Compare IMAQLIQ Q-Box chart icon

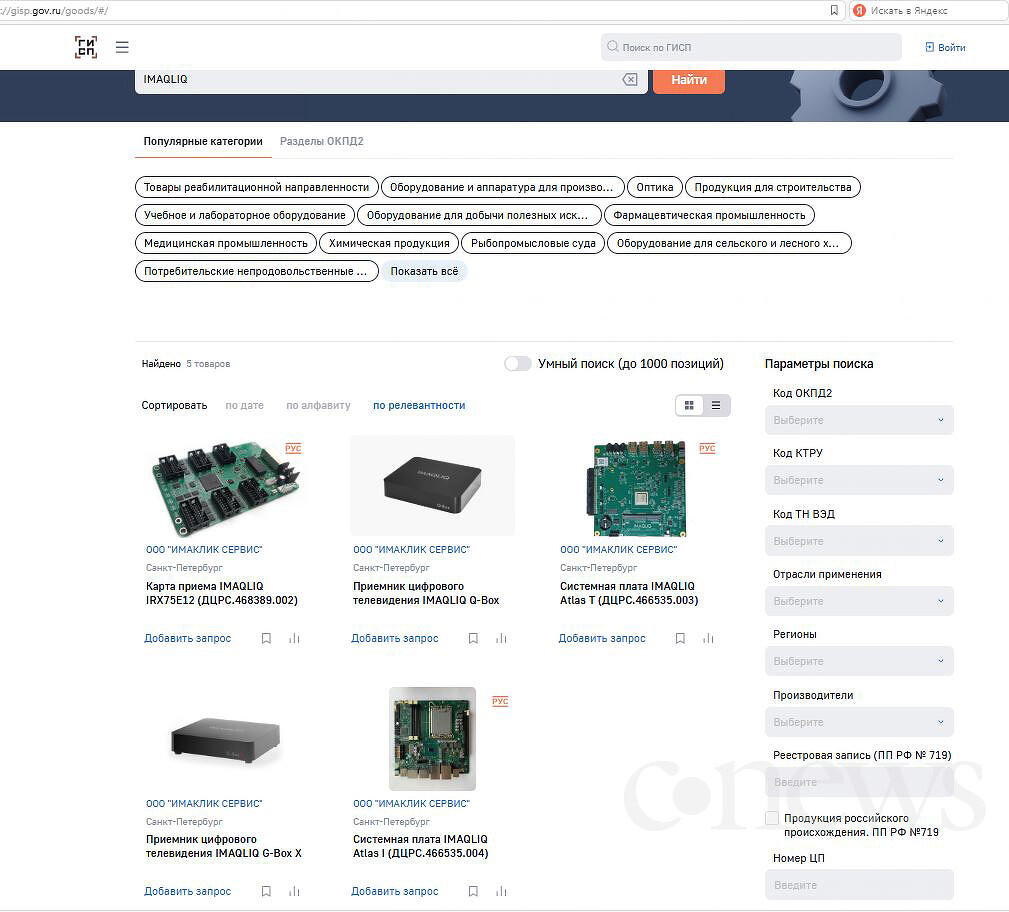coord(501,638)
